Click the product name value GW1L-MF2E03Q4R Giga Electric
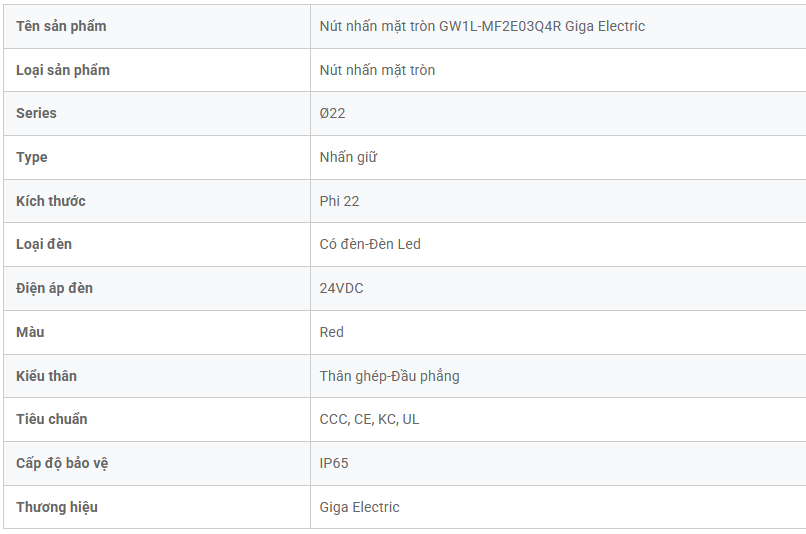 coord(482,26)
